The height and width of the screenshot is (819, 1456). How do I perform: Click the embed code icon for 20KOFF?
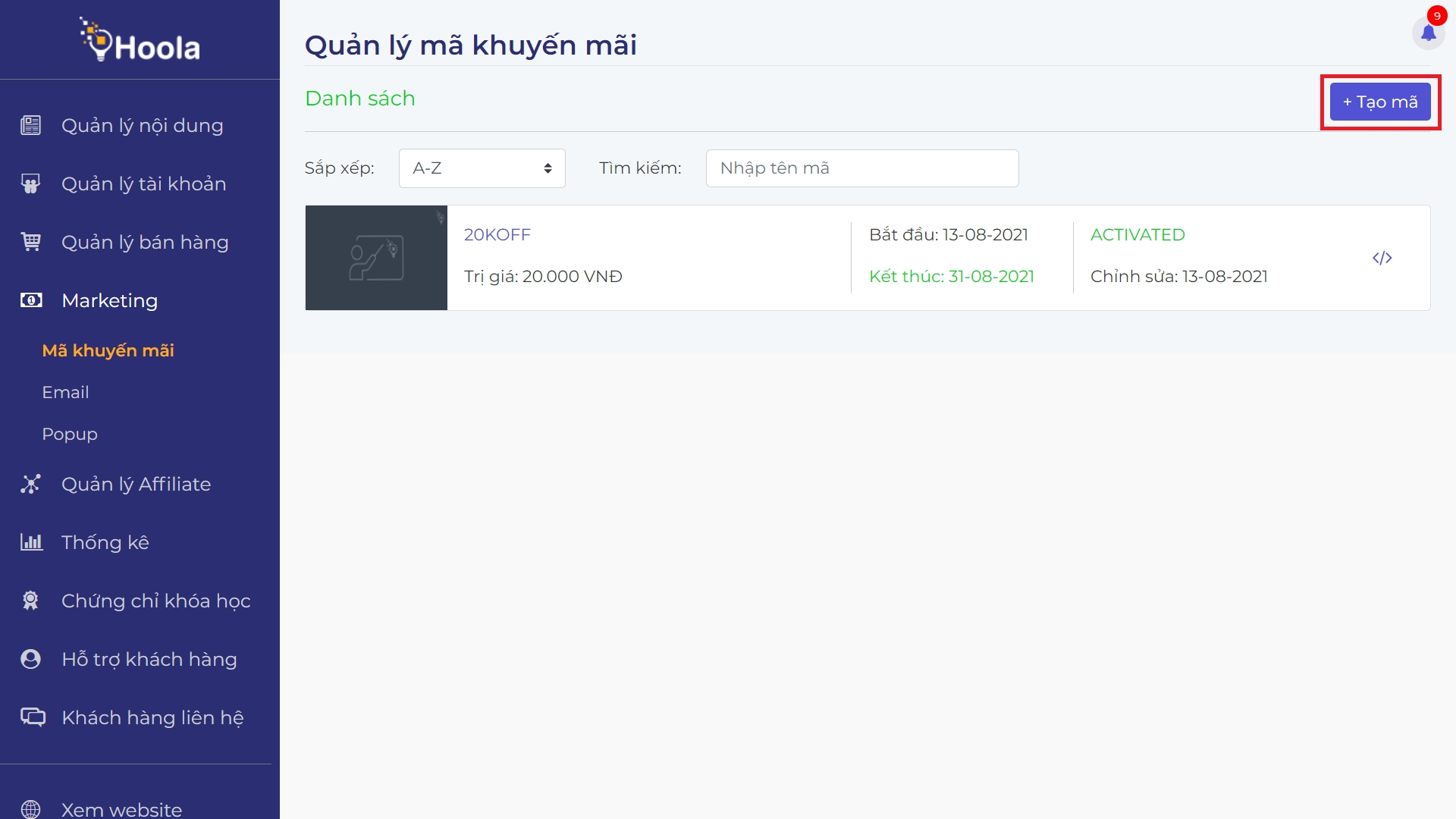pyautogui.click(x=1382, y=258)
